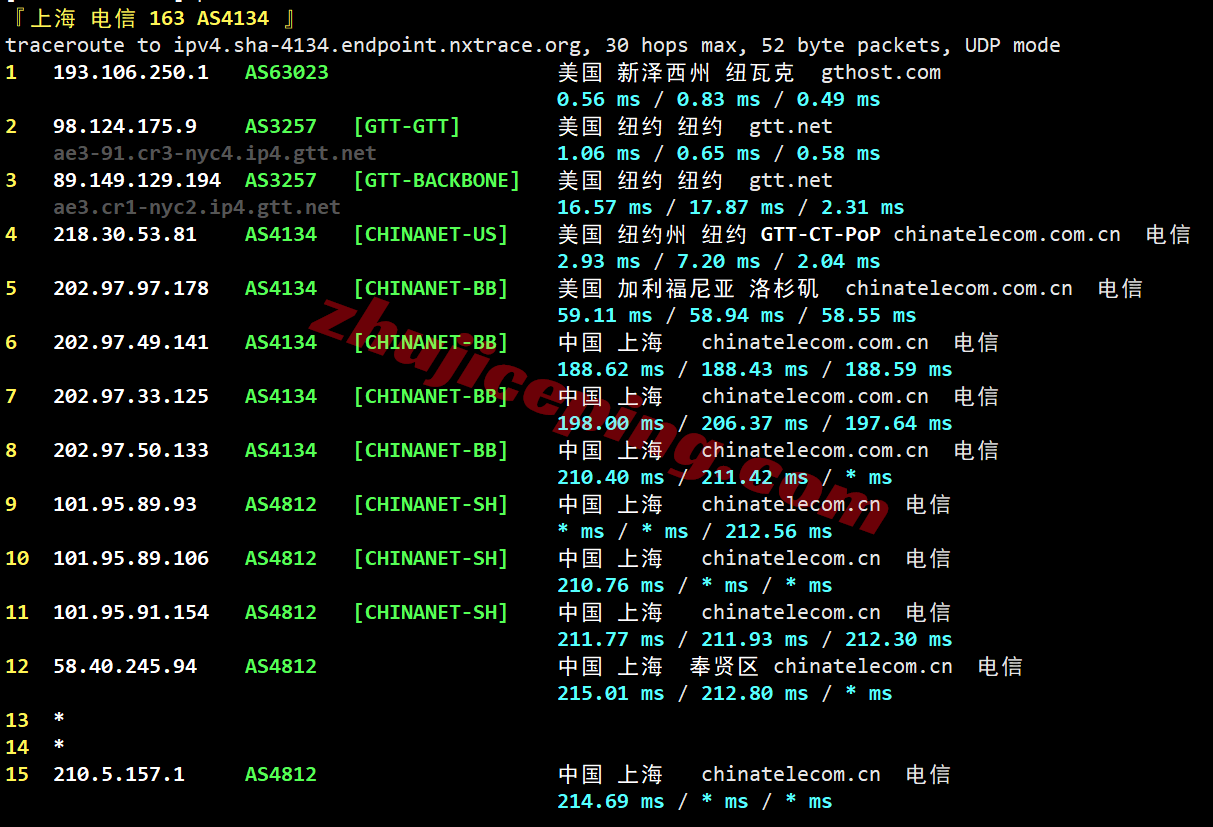
Task: Select IP address 101.95.89.93
Action: click(x=125, y=504)
